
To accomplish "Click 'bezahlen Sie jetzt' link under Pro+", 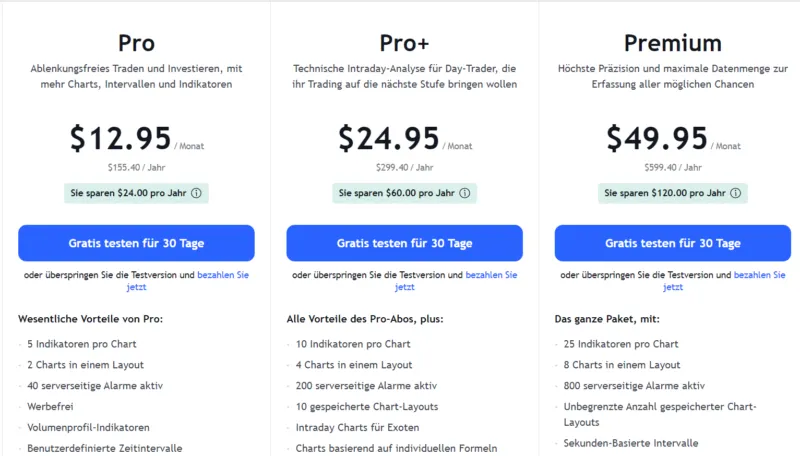I will coord(490,274).
